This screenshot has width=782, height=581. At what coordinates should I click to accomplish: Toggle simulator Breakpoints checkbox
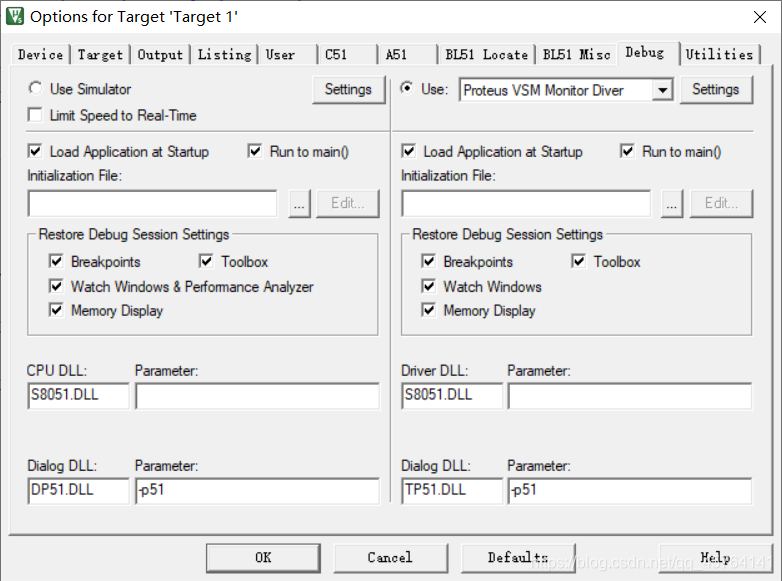click(56, 261)
